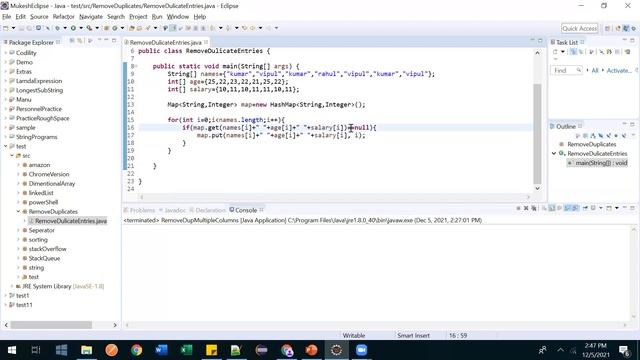640x360 pixels.
Task: Click the All link in Task List
Action: pos(595,71)
